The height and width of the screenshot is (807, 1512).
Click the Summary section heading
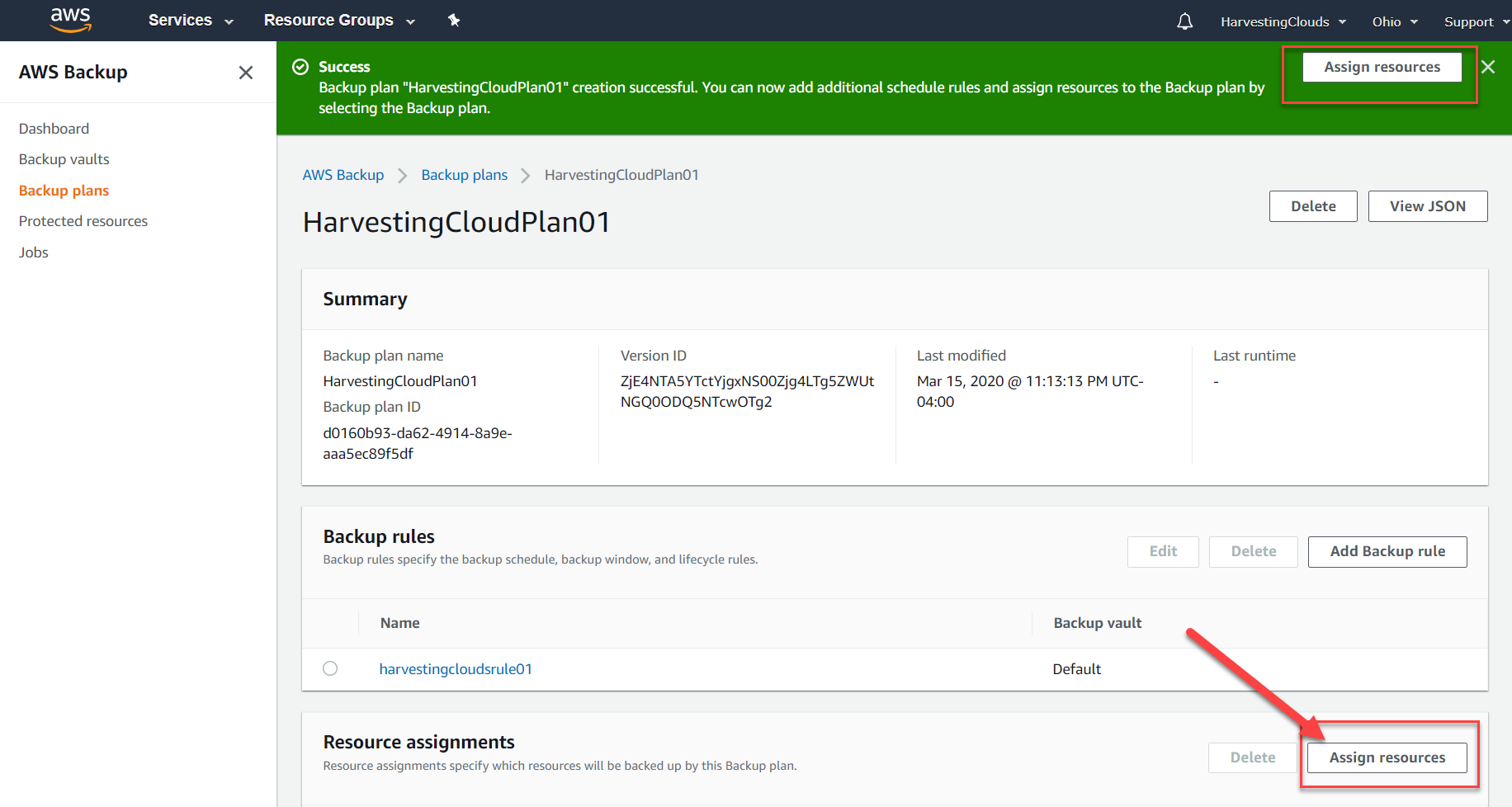tap(366, 299)
